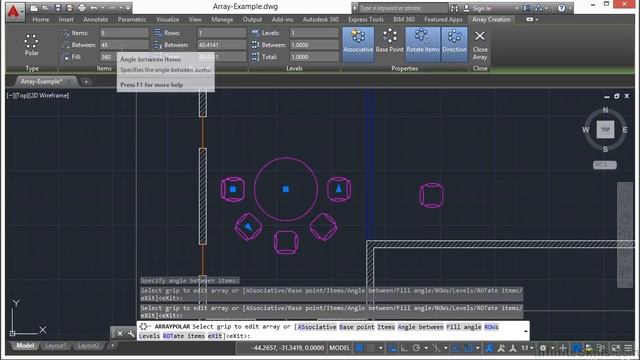Expand the quick access toolbar customize dropdown
The width and height of the screenshot is (640, 360).
pos(128,8)
